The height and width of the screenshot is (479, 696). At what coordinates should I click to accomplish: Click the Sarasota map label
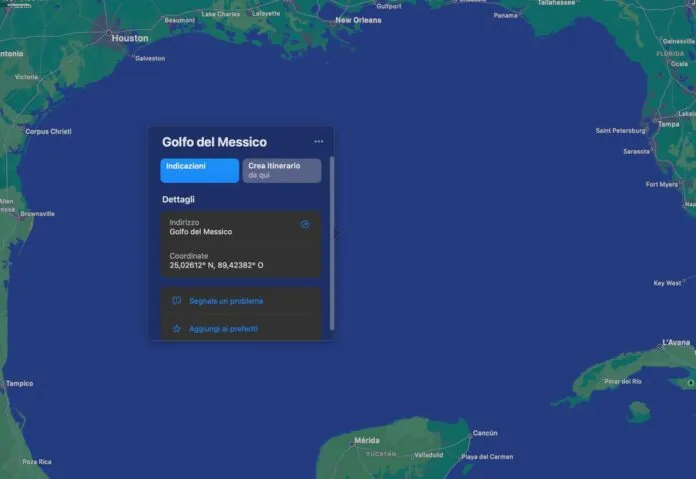click(x=637, y=151)
